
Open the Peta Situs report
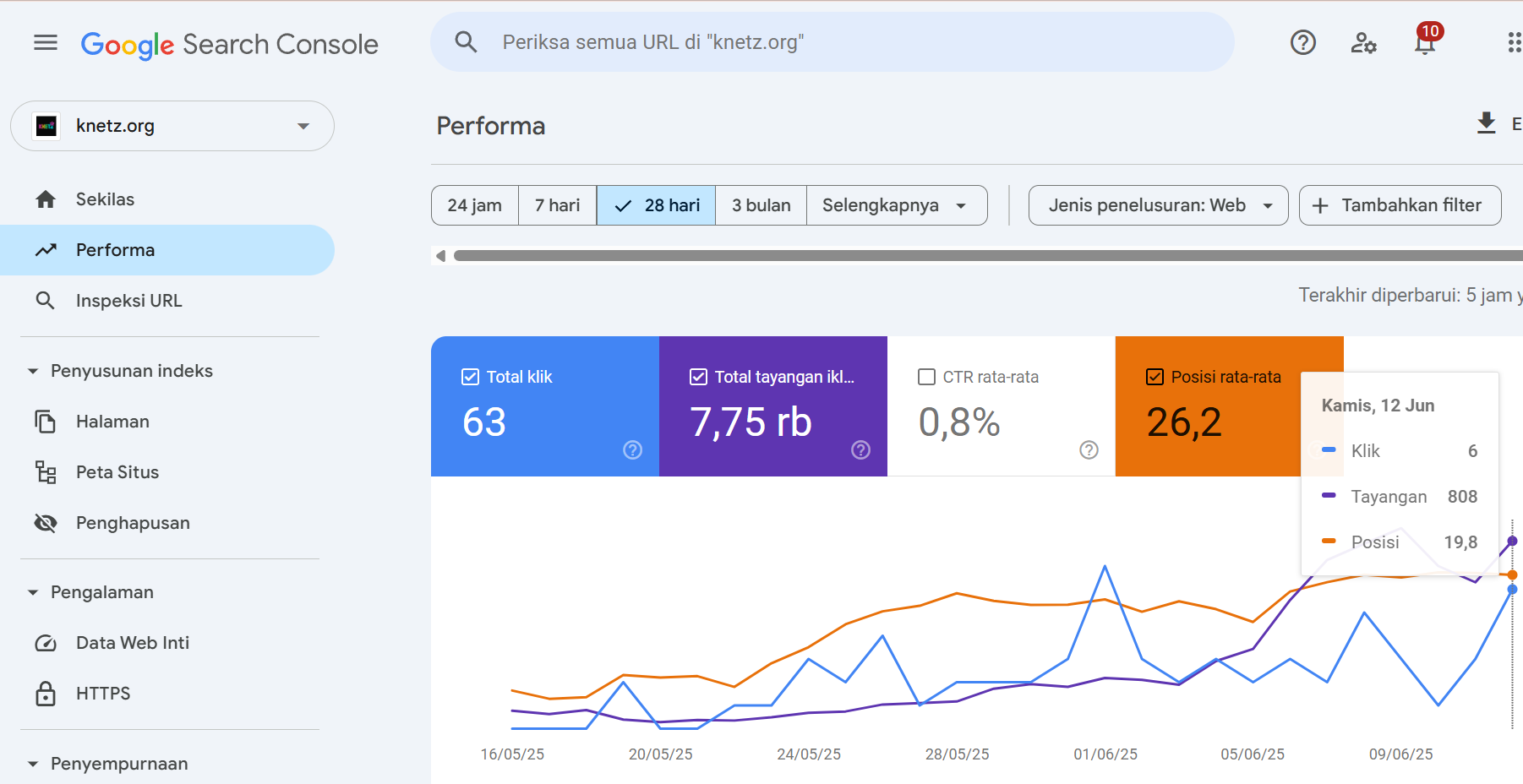pos(167,472)
